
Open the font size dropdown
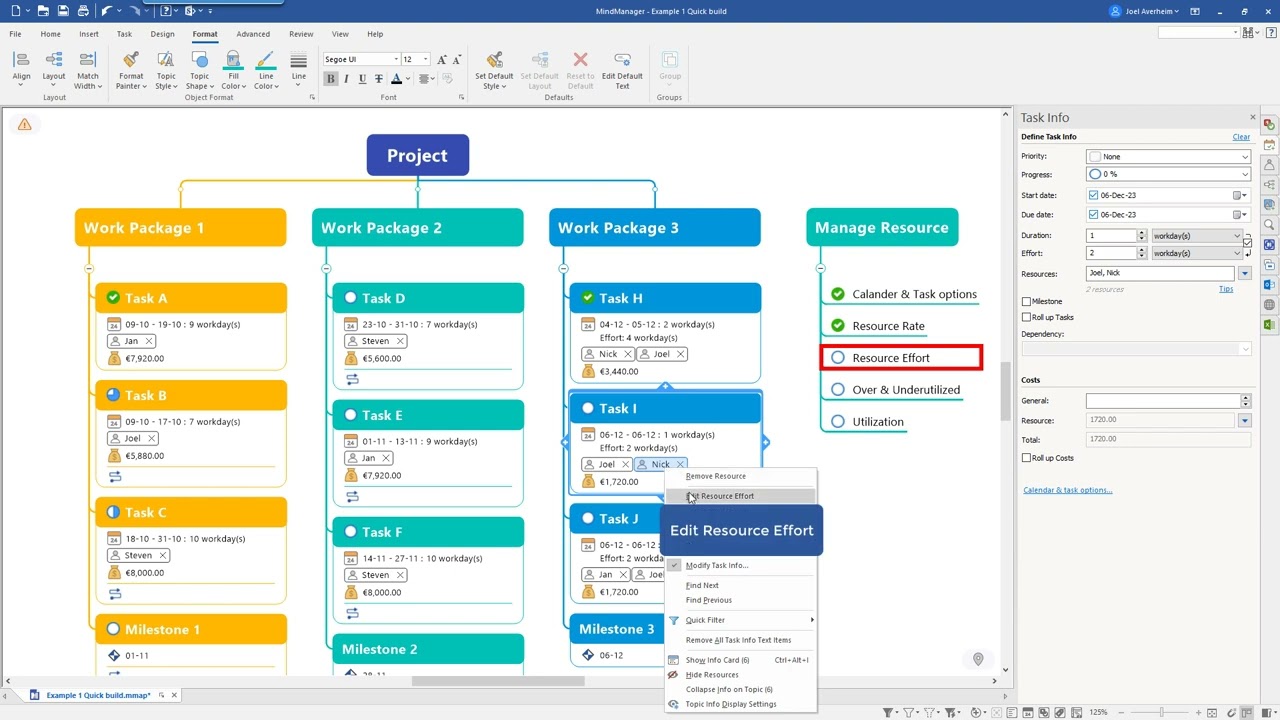click(426, 59)
